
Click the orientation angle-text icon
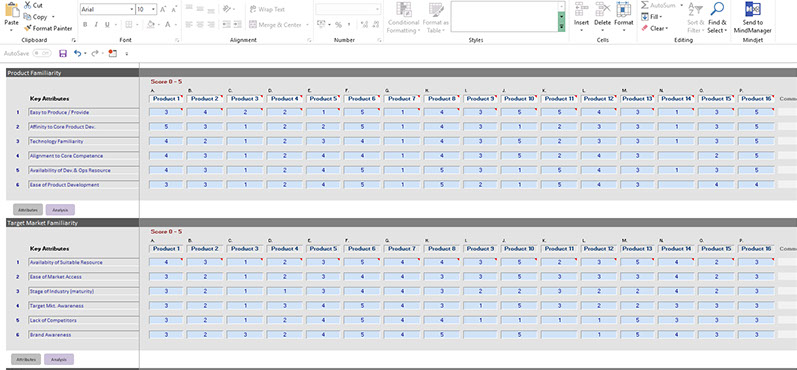(x=227, y=9)
